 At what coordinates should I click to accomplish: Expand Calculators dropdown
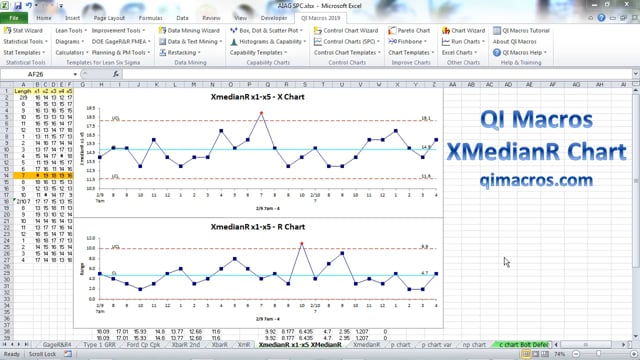pos(72,53)
